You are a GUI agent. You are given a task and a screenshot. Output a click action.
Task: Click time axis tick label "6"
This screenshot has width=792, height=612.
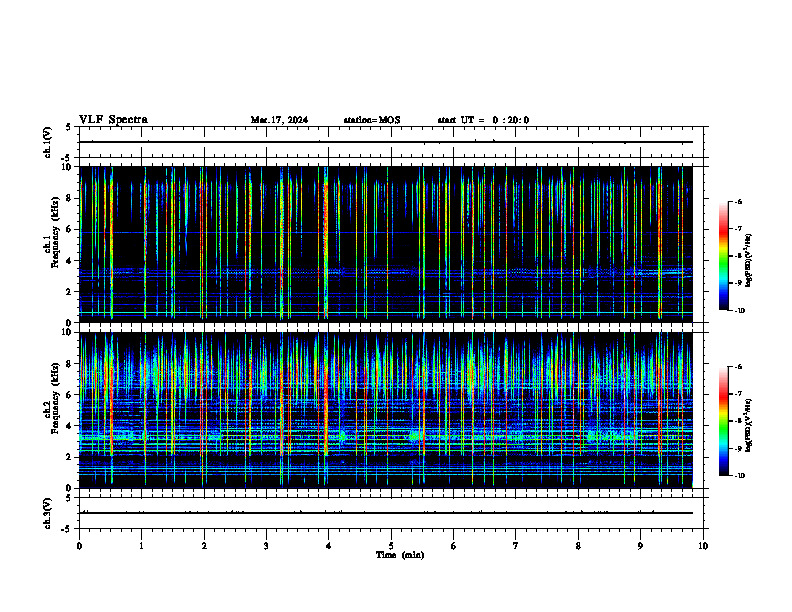[x=454, y=546]
